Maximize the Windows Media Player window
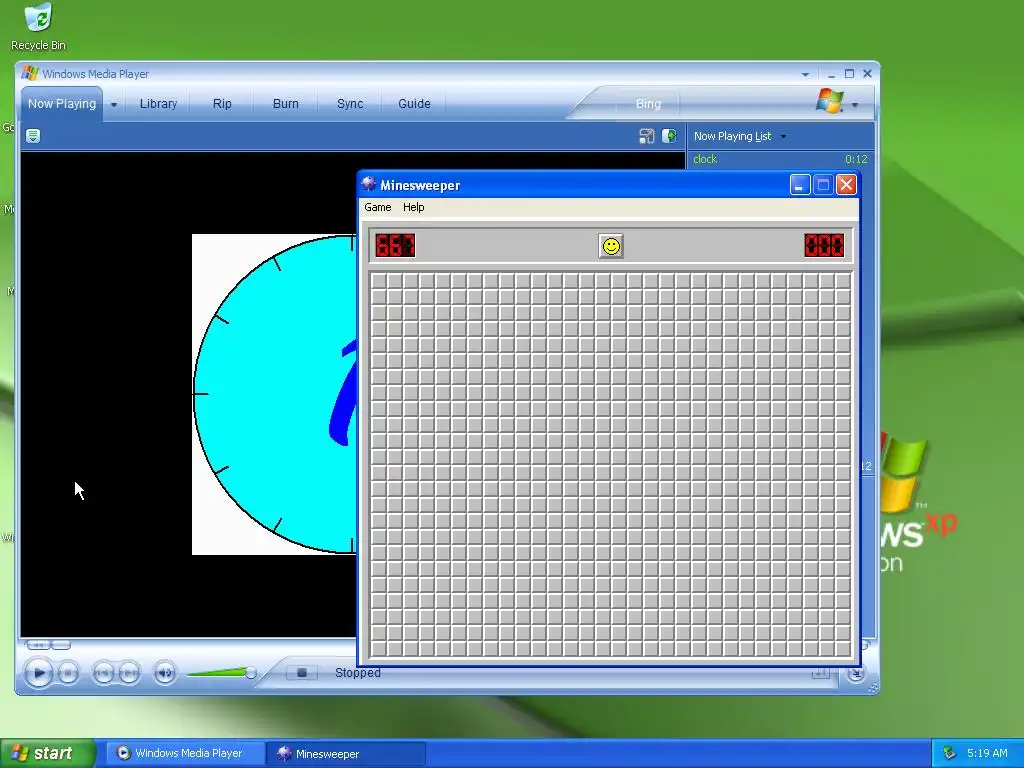The height and width of the screenshot is (768, 1024). click(849, 74)
